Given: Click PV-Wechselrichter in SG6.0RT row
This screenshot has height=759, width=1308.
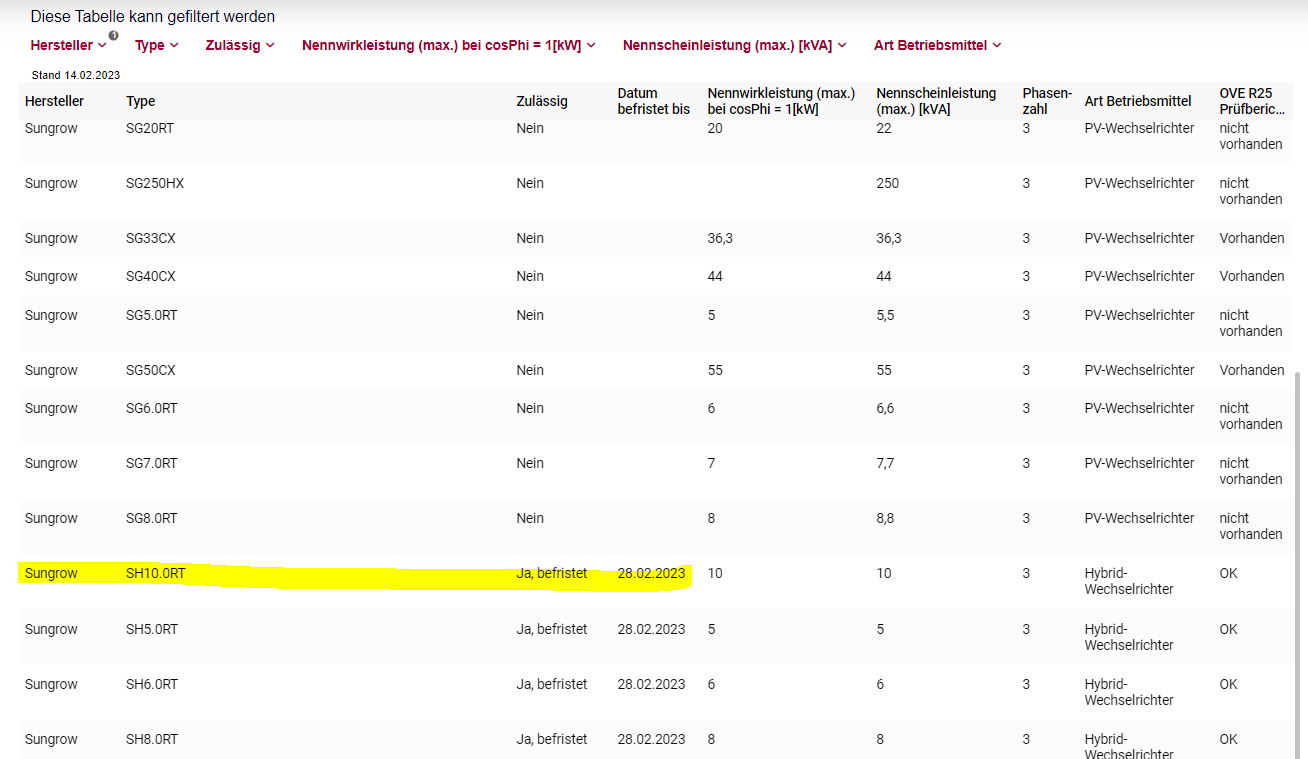Looking at the screenshot, I should pos(1139,408).
